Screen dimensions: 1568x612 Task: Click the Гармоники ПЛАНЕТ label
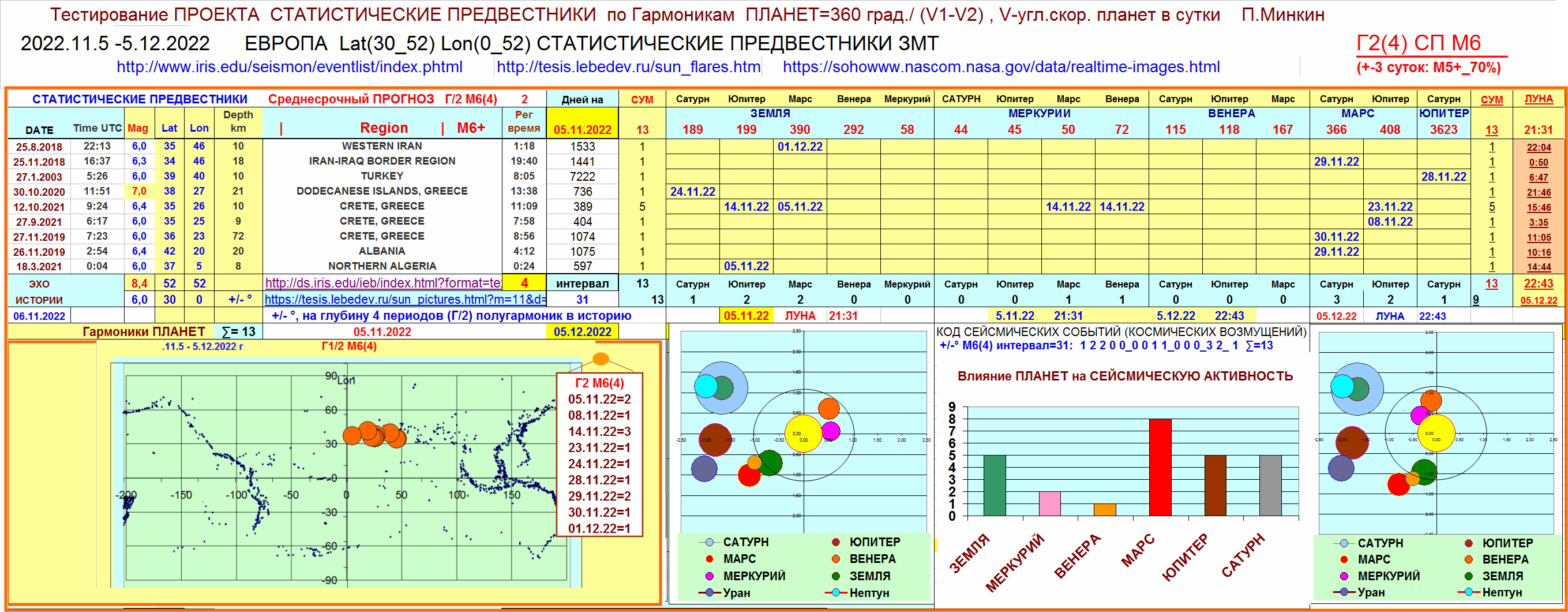[144, 332]
